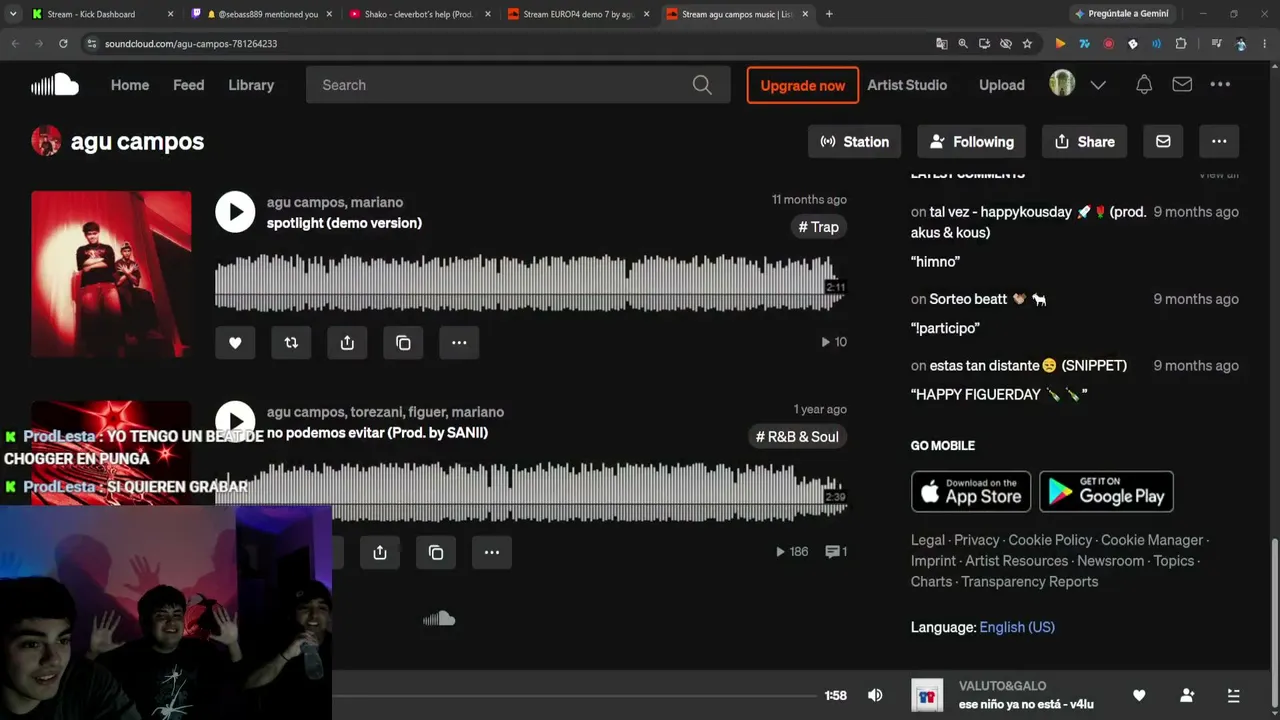The image size is (1280, 720).
Task: Open agu campos profile more options
Action: (x=1219, y=142)
